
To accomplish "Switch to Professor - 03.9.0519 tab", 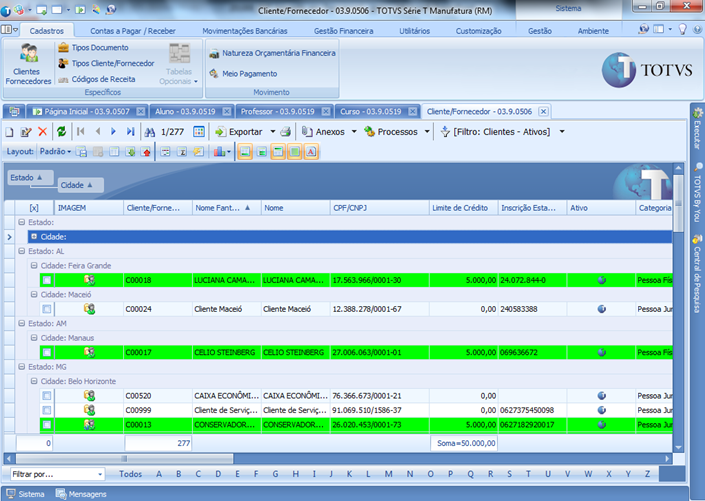I will tap(284, 112).
